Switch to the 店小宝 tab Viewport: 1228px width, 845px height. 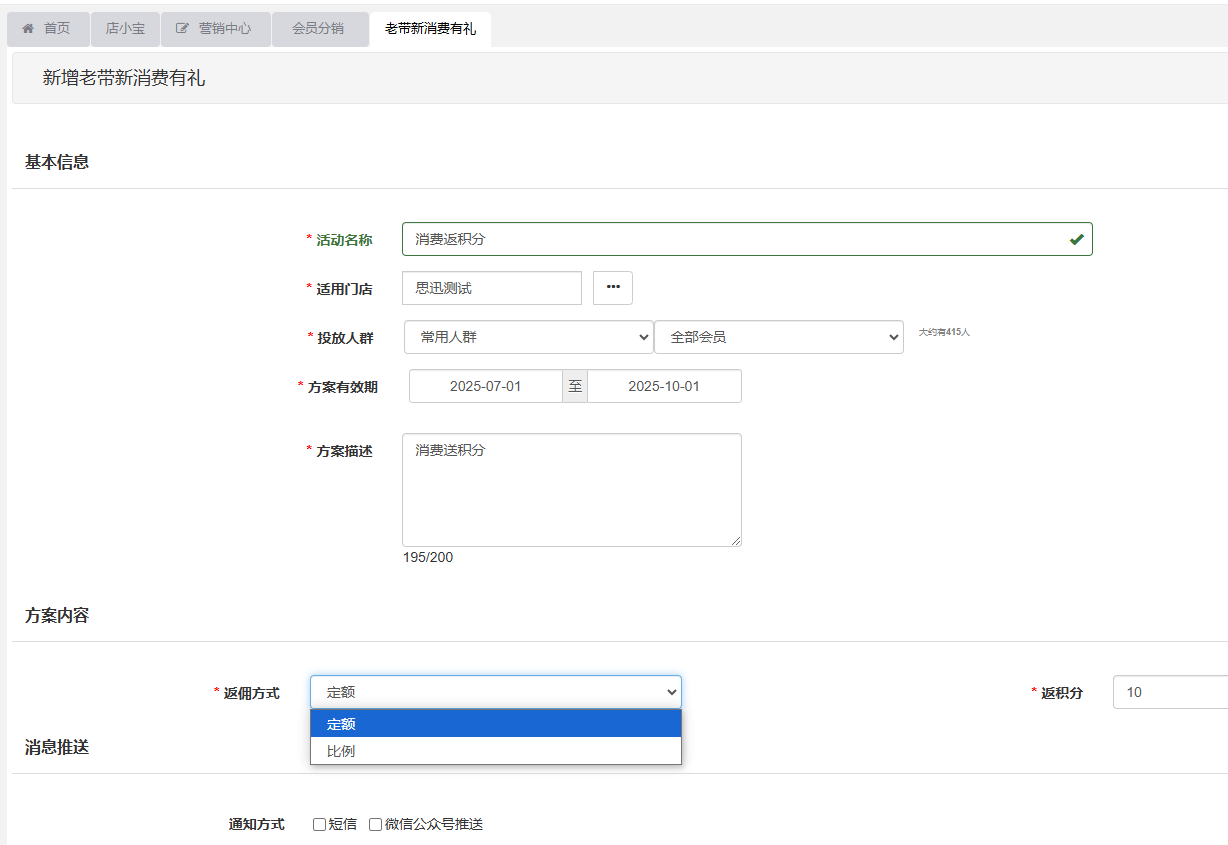tap(125, 29)
